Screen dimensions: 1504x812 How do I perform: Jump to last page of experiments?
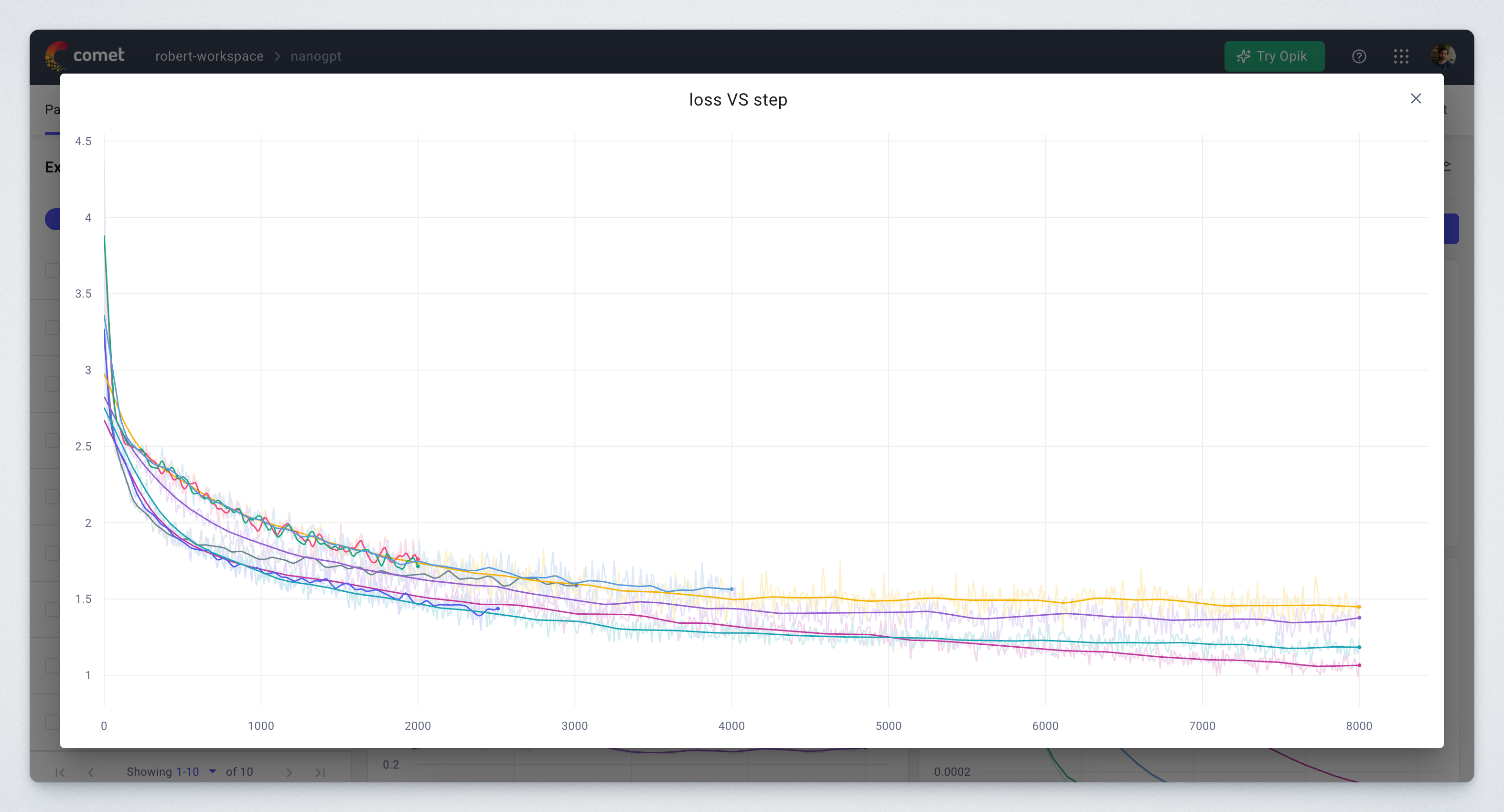click(x=319, y=772)
